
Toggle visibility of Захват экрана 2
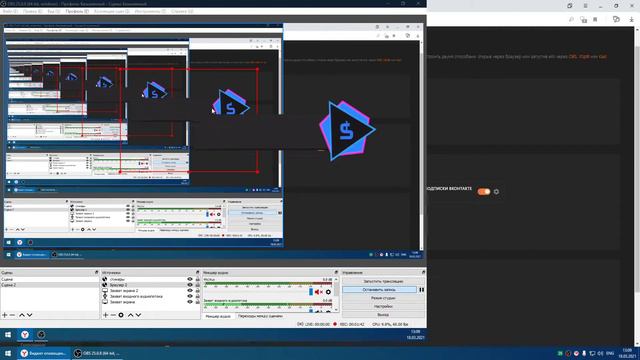point(190,291)
